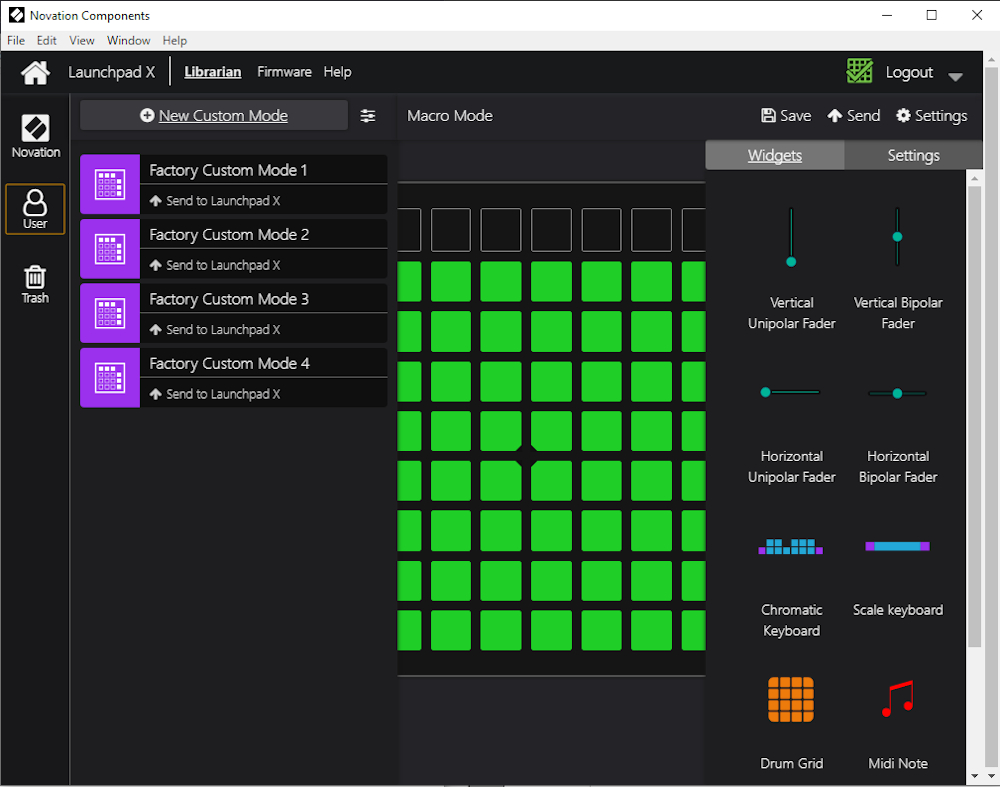Send Factory Custom Mode 3 to Launchpad X
The width and height of the screenshot is (1000, 787).
214,329
